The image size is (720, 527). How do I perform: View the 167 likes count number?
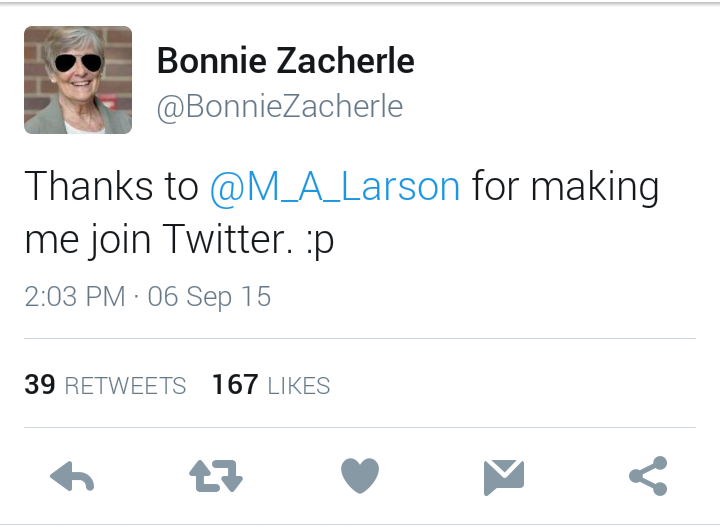point(234,385)
